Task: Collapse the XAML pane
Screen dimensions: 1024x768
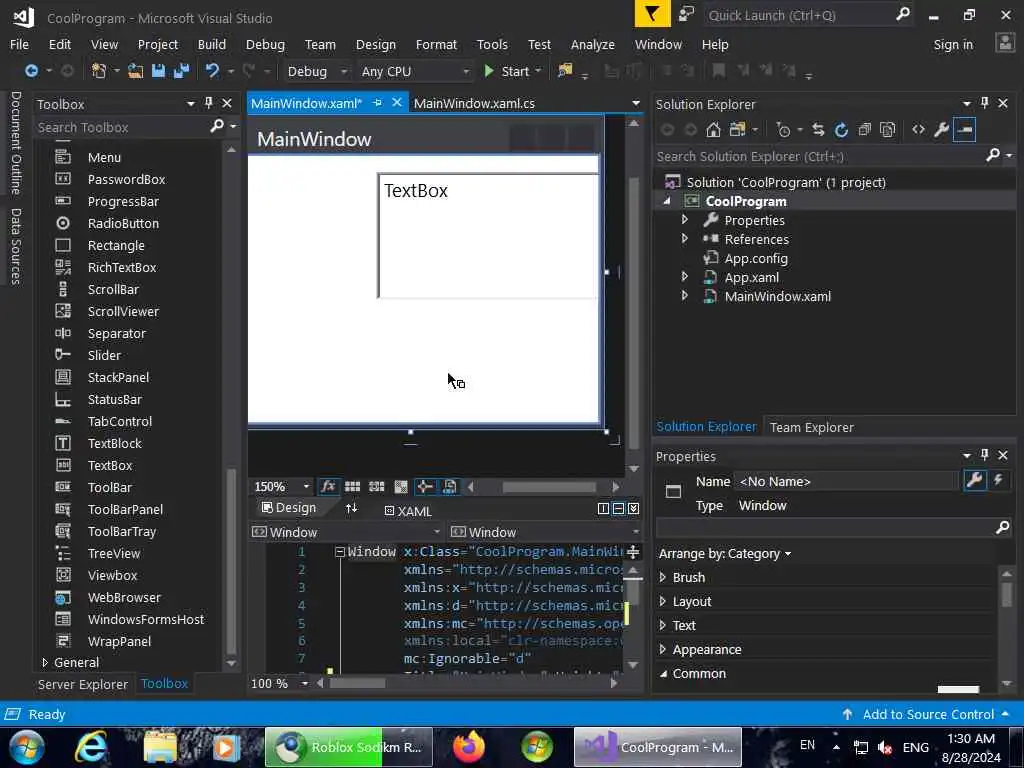Action: pos(633,508)
